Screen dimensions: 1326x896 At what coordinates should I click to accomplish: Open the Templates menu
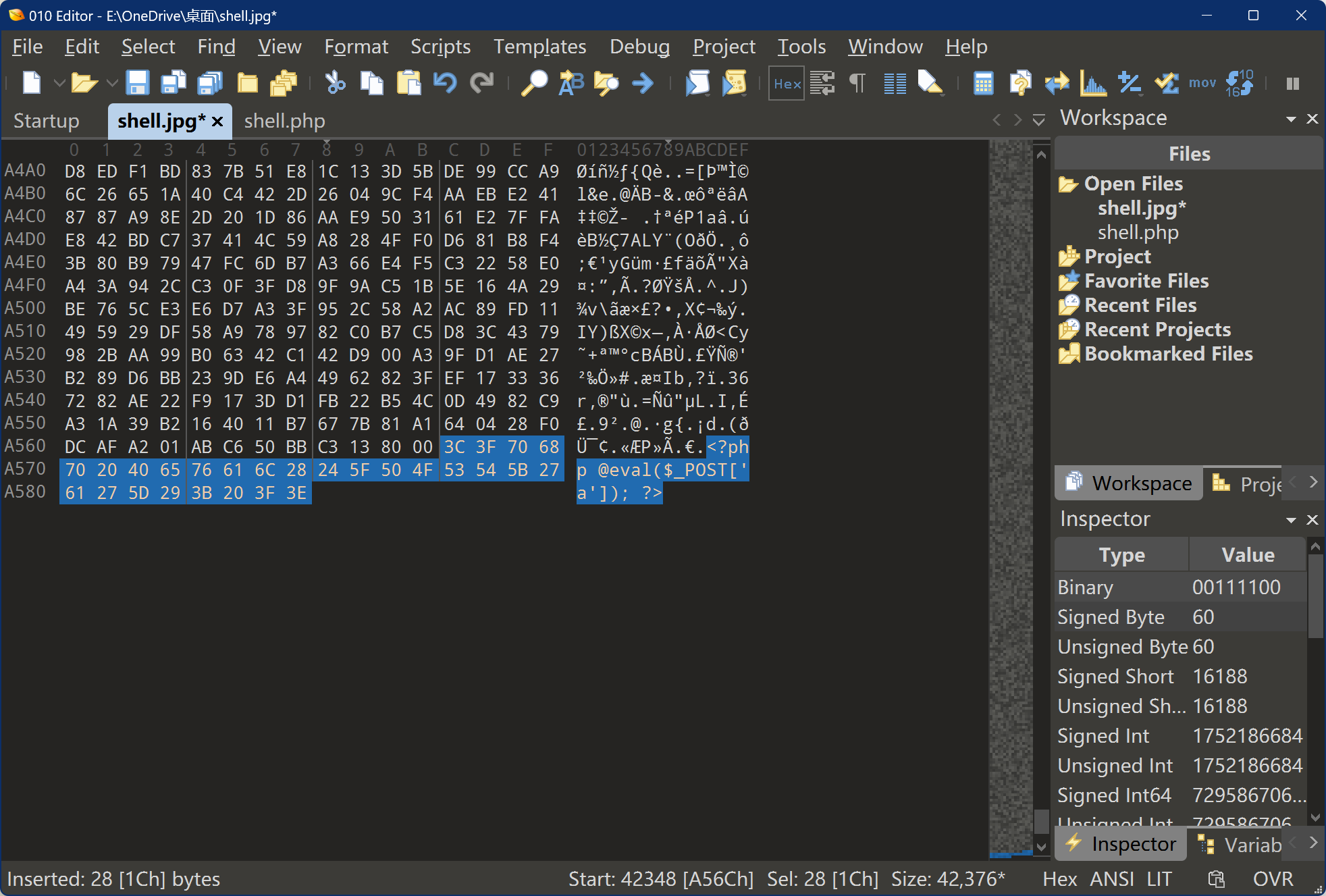click(x=539, y=47)
